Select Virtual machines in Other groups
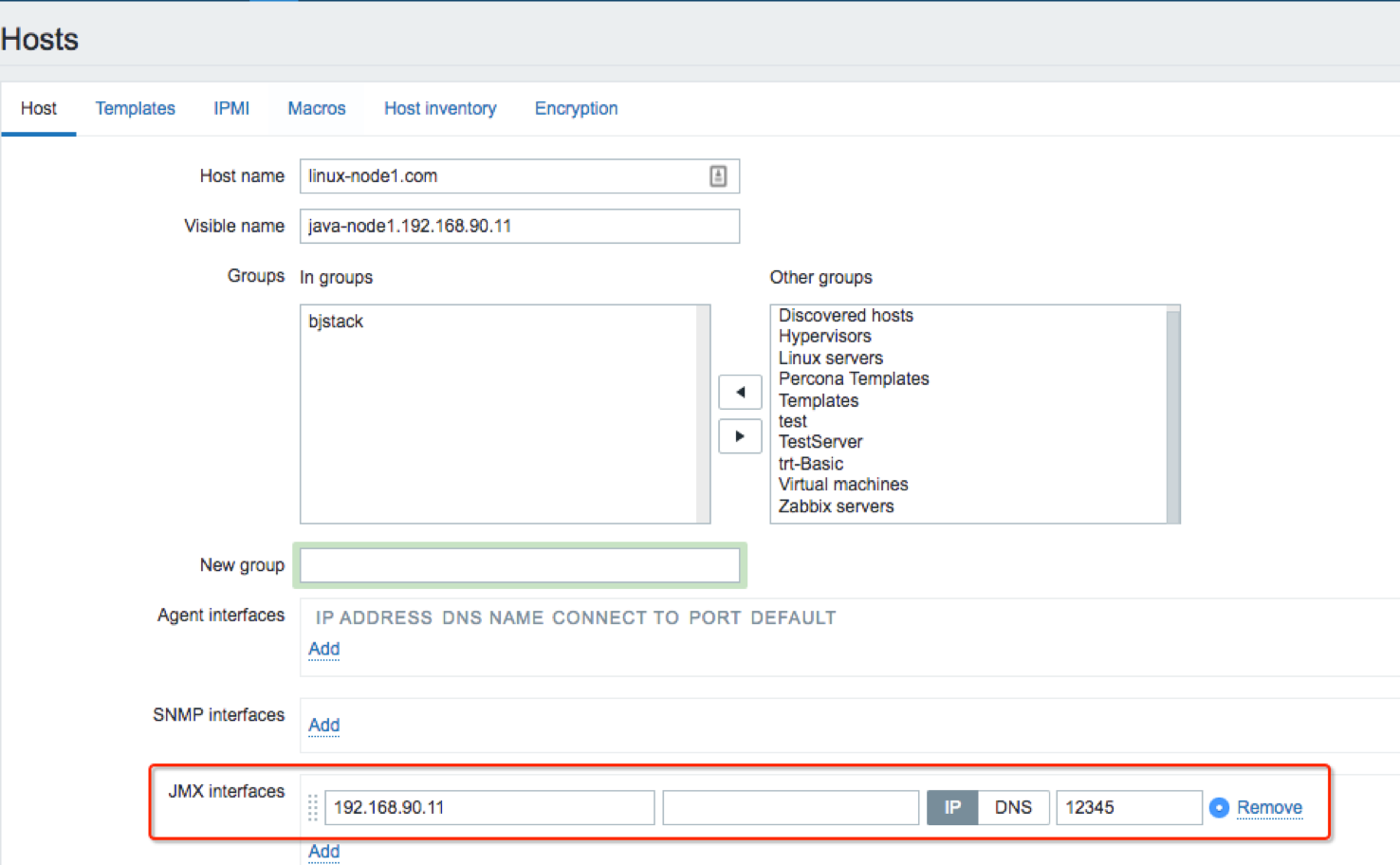 (x=842, y=485)
